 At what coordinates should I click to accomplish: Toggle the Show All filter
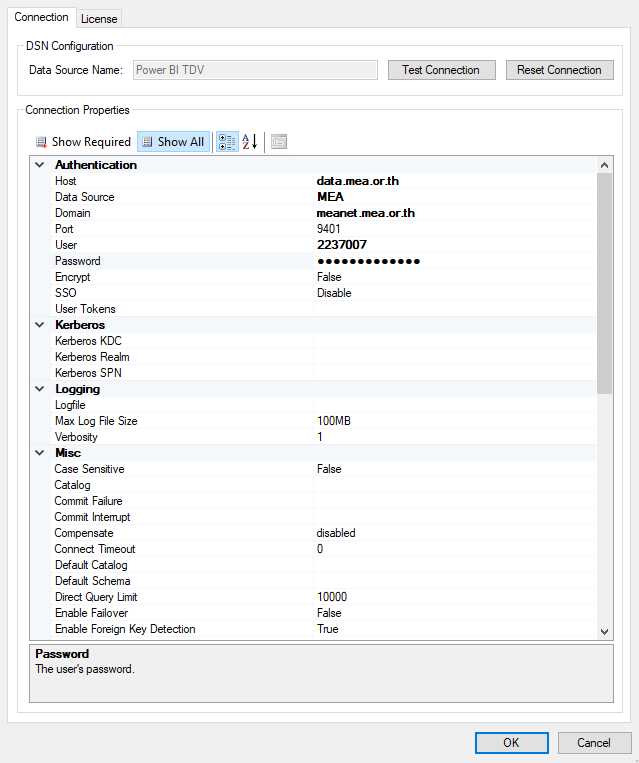click(x=173, y=142)
